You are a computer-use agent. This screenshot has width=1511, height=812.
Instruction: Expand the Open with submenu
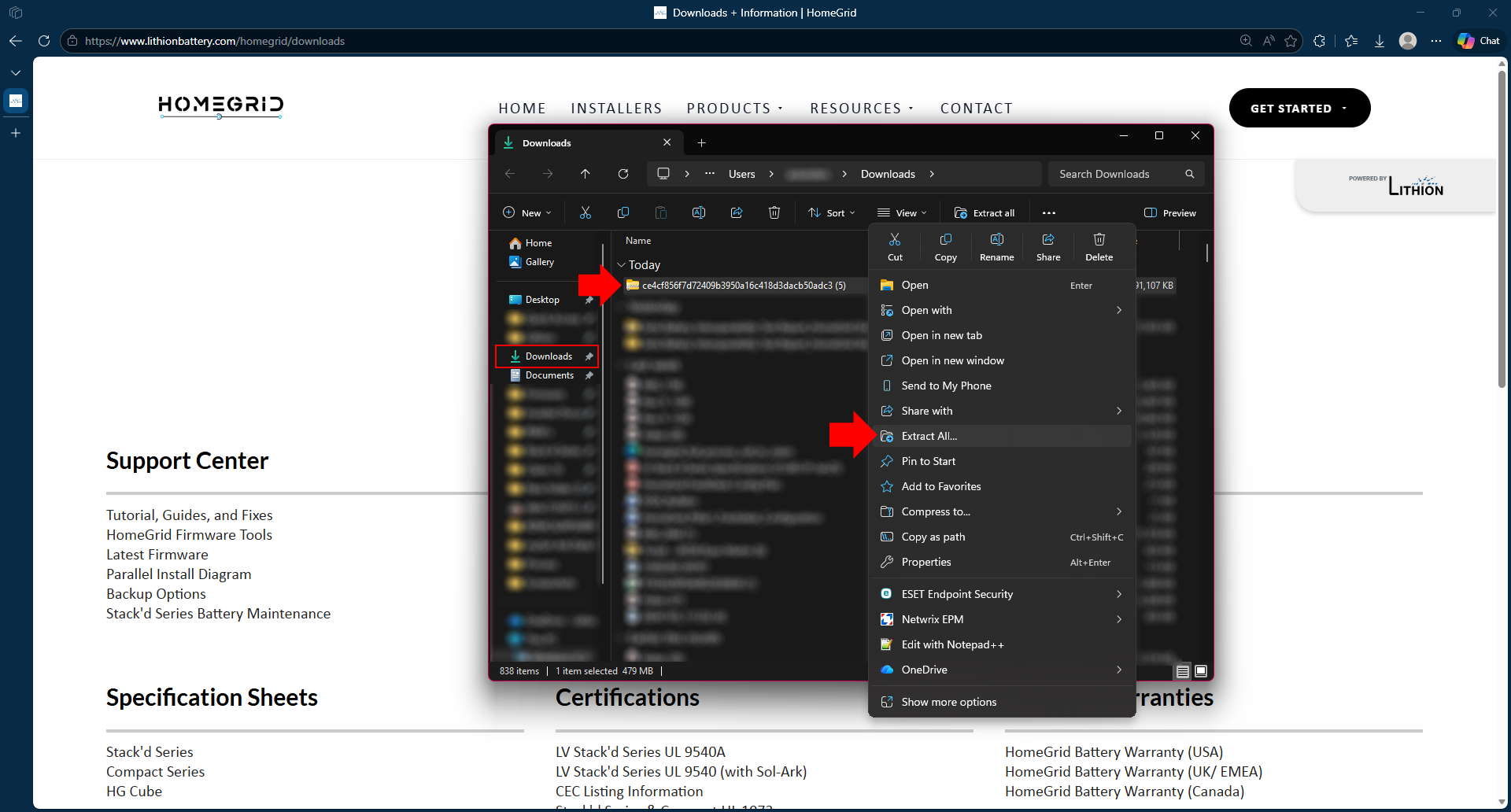[1119, 310]
